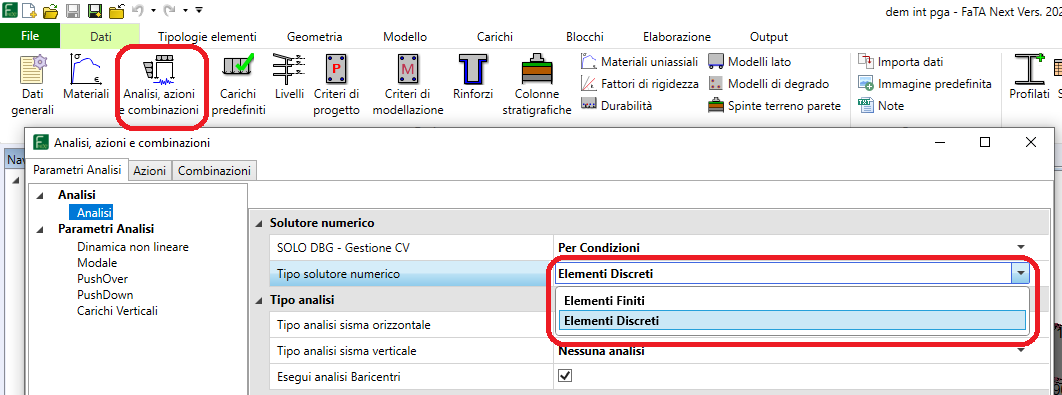Viewport: 1062px width, 395px height.
Task: Open the Materiali stress-strain icon
Action: click(86, 70)
